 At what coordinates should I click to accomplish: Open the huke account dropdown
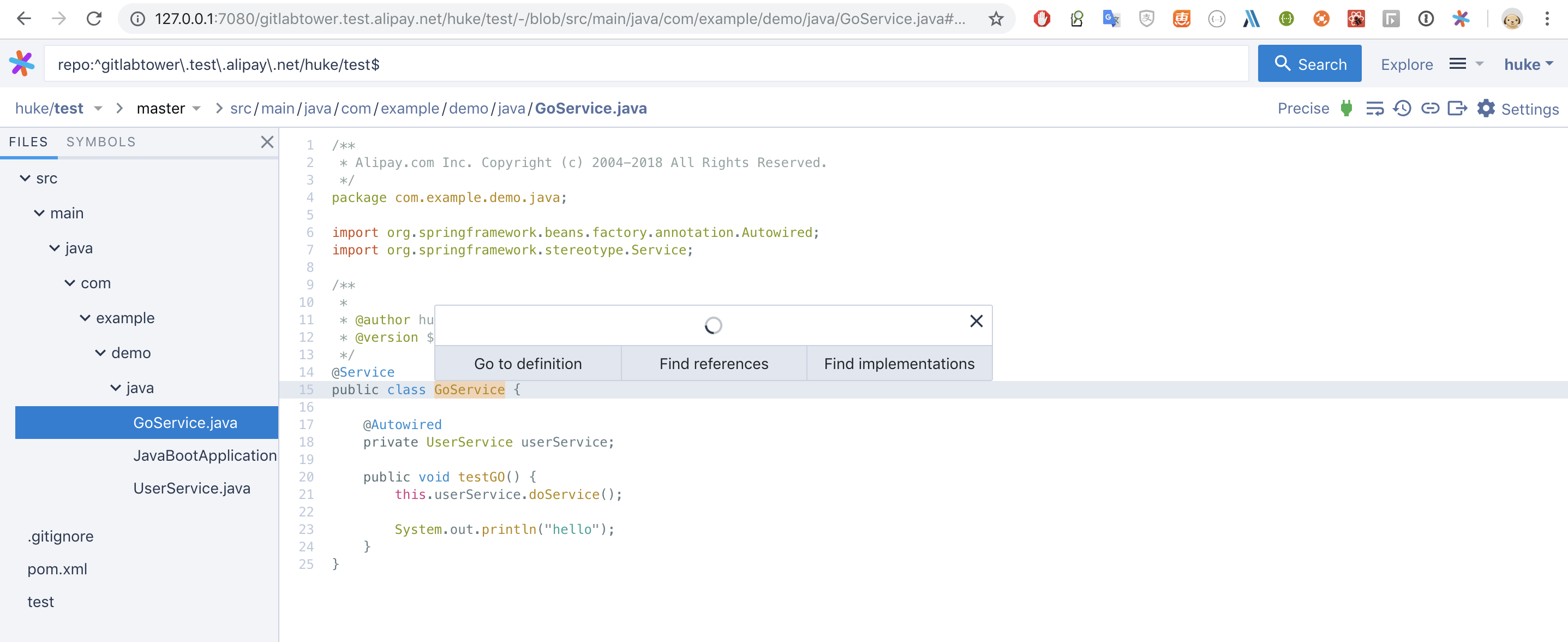[1529, 63]
